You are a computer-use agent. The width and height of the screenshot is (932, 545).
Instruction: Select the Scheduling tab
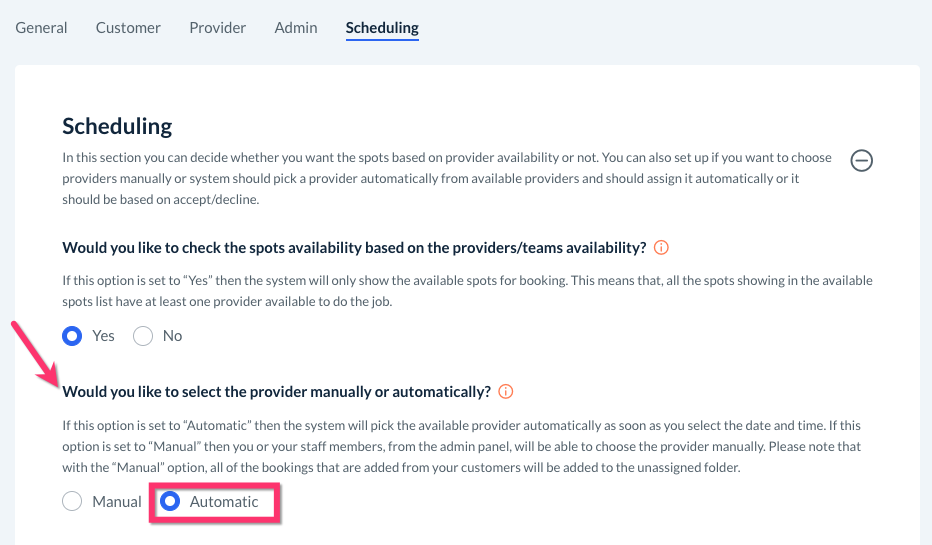[x=382, y=28]
